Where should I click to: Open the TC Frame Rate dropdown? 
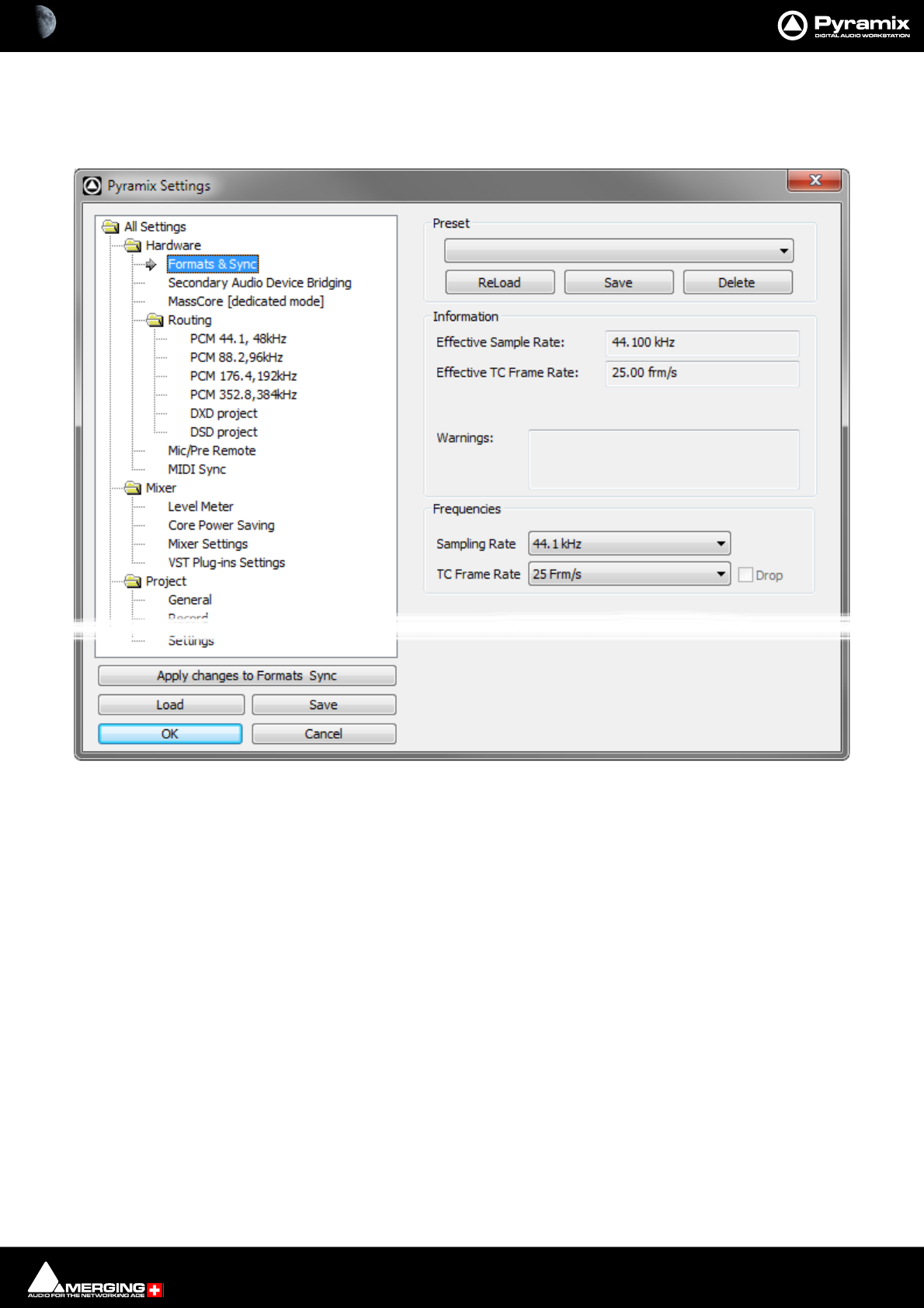(629, 574)
